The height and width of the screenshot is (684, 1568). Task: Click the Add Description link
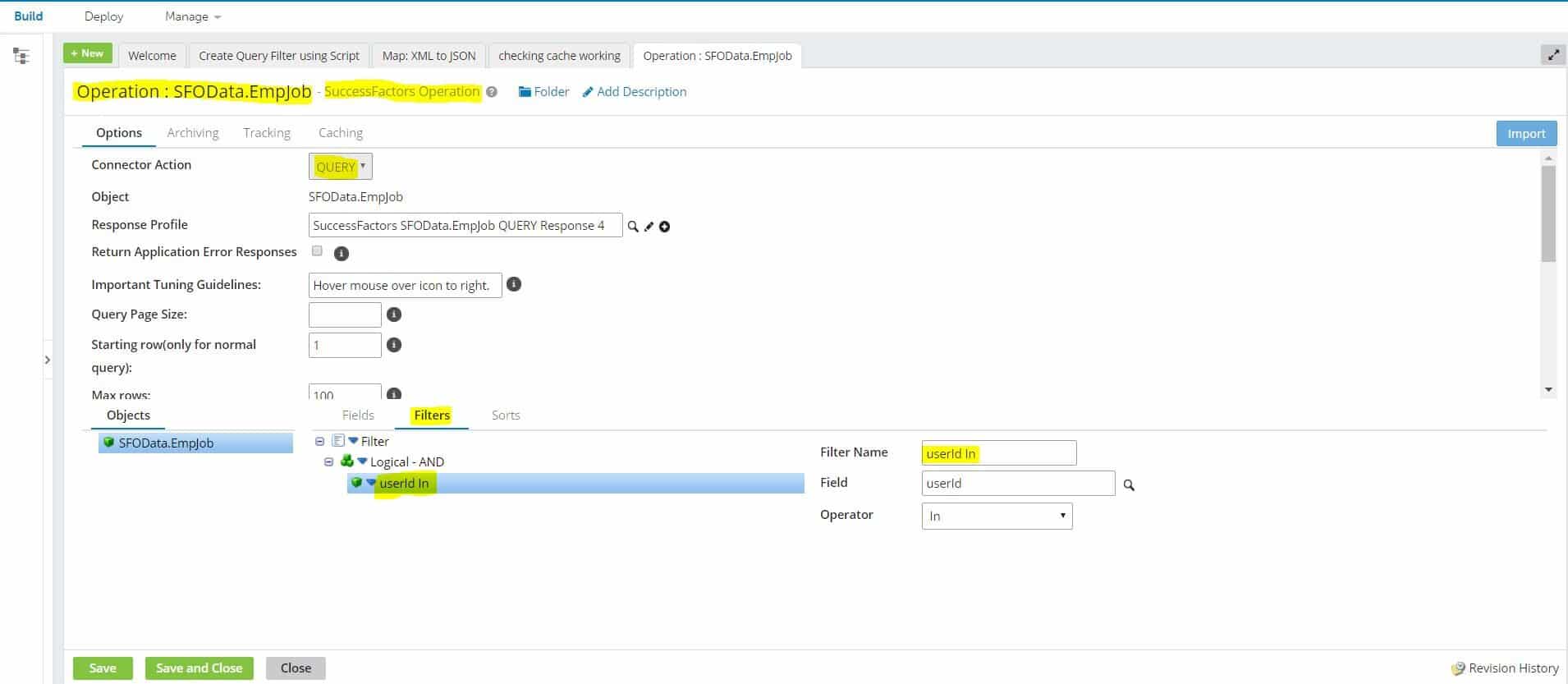(x=635, y=92)
